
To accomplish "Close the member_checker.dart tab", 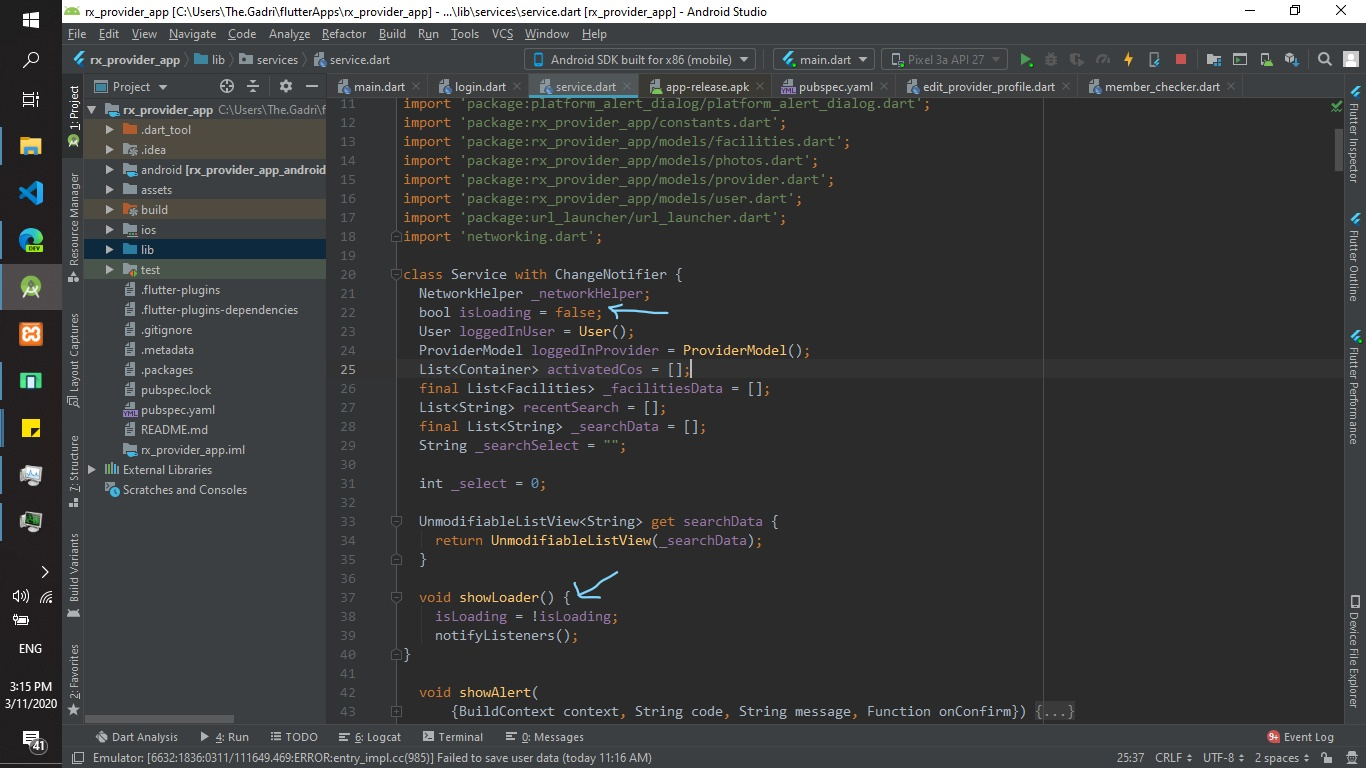I will point(1230,87).
